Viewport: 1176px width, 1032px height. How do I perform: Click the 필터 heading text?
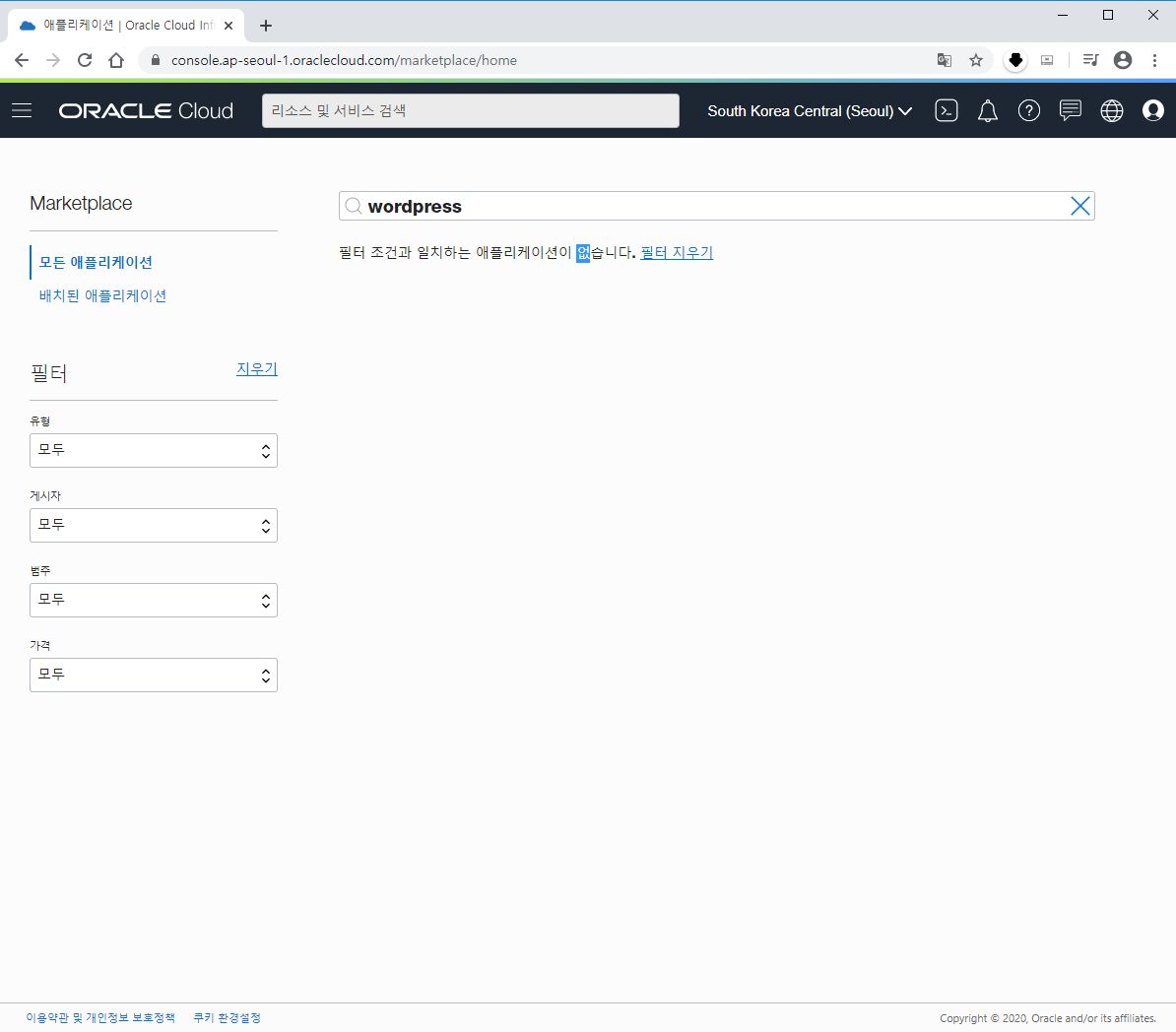point(48,373)
